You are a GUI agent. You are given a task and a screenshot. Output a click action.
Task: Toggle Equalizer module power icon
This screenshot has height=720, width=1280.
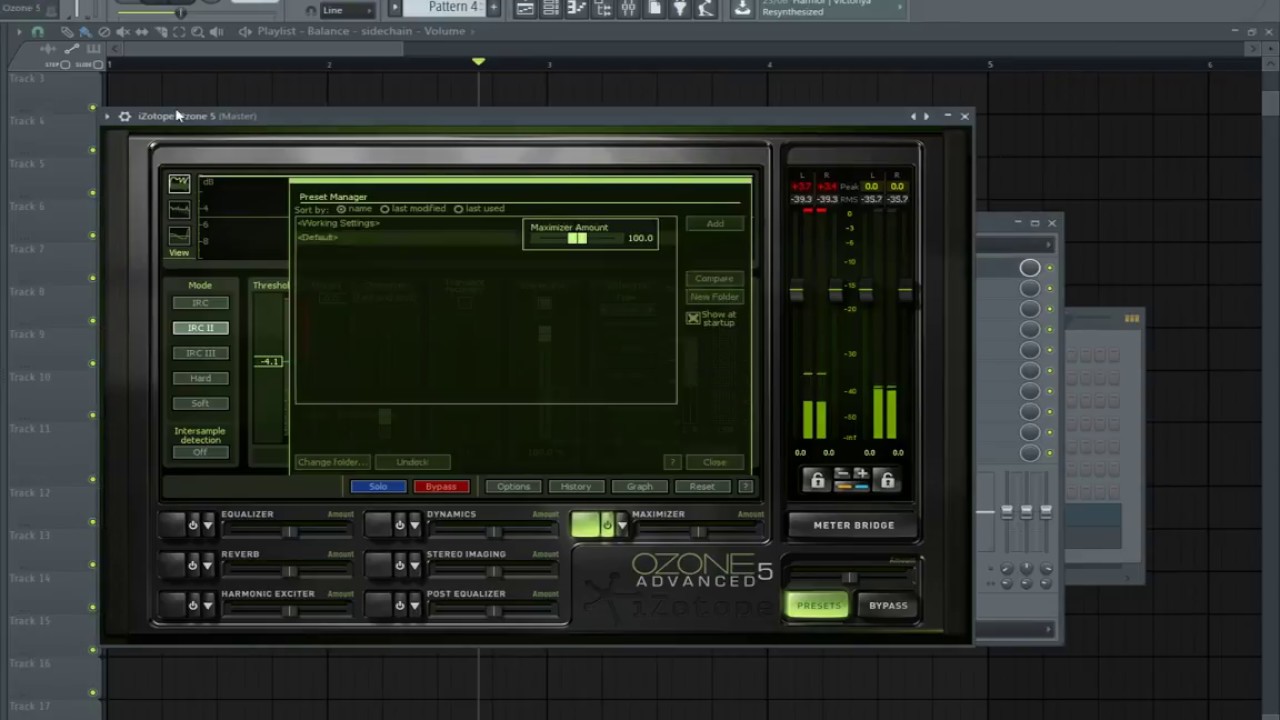click(192, 525)
